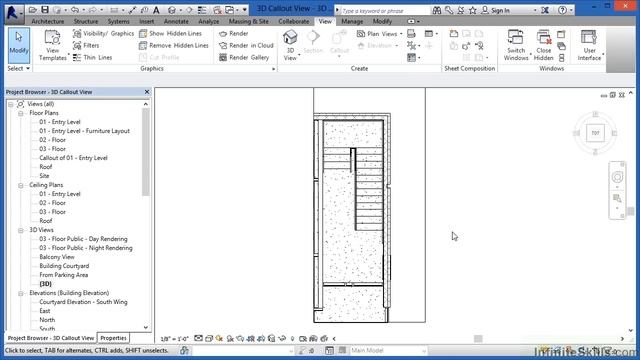Open the User Interface dropdown

pyautogui.click(x=589, y=45)
